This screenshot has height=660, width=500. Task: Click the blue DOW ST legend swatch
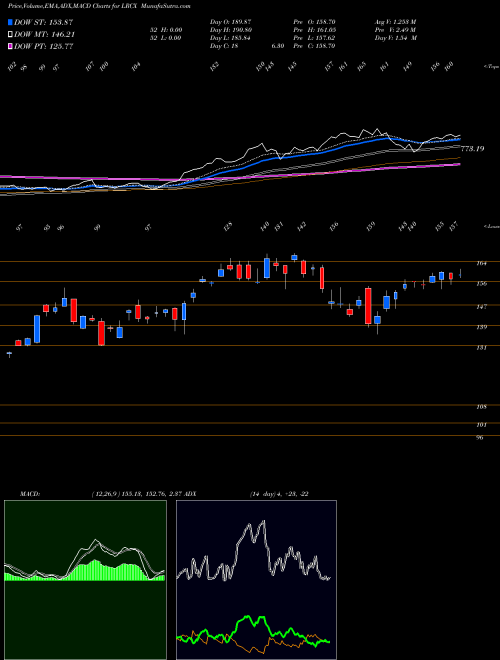(10, 22)
